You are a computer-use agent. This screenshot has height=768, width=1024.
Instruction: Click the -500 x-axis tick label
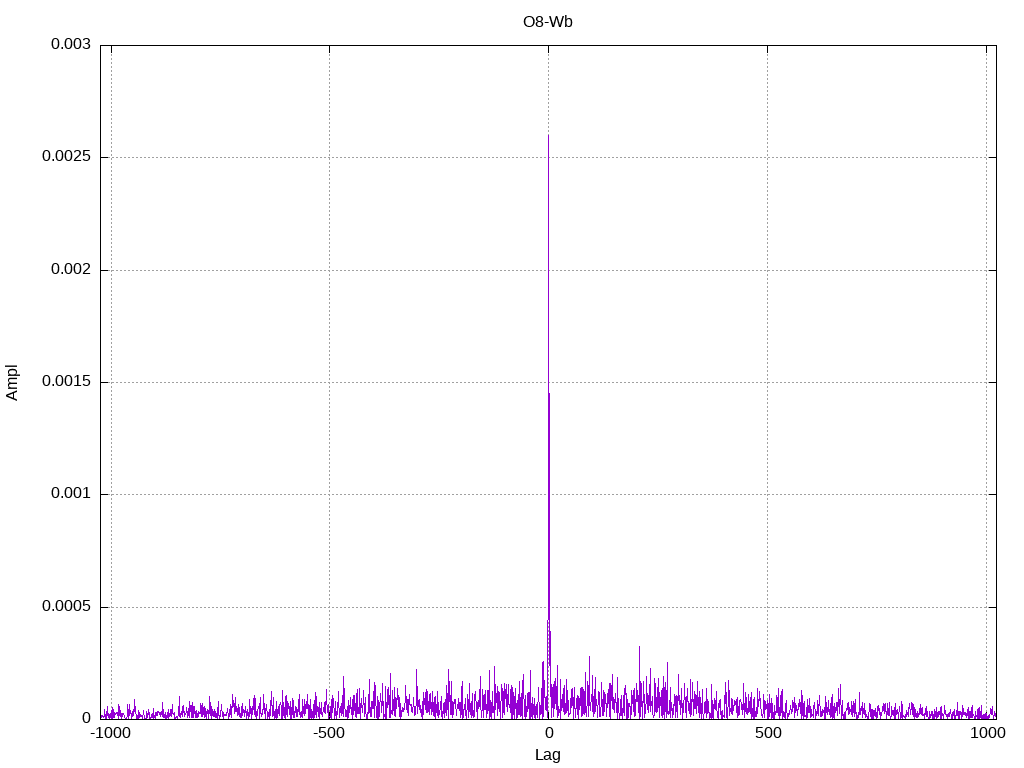click(x=328, y=733)
